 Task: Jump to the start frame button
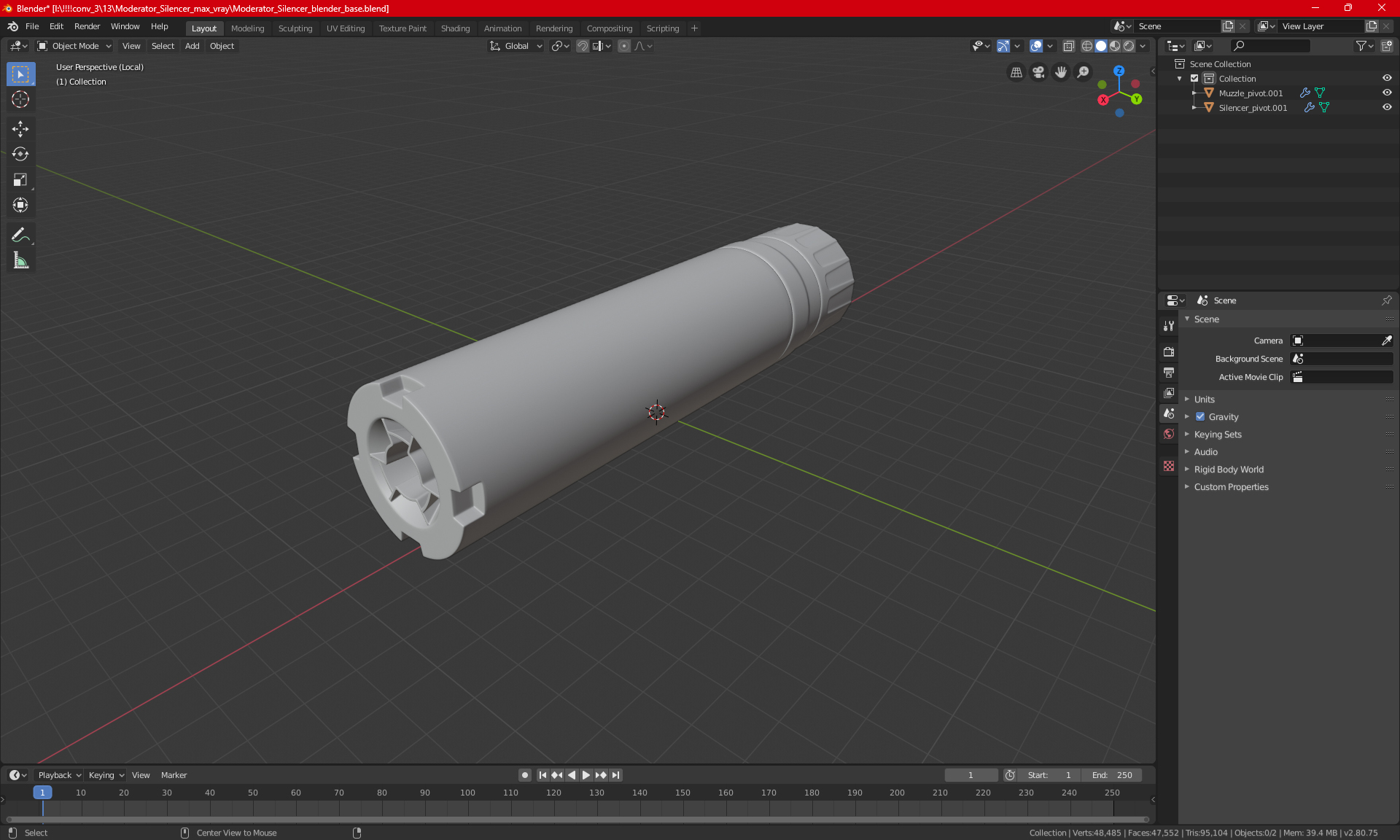click(542, 775)
